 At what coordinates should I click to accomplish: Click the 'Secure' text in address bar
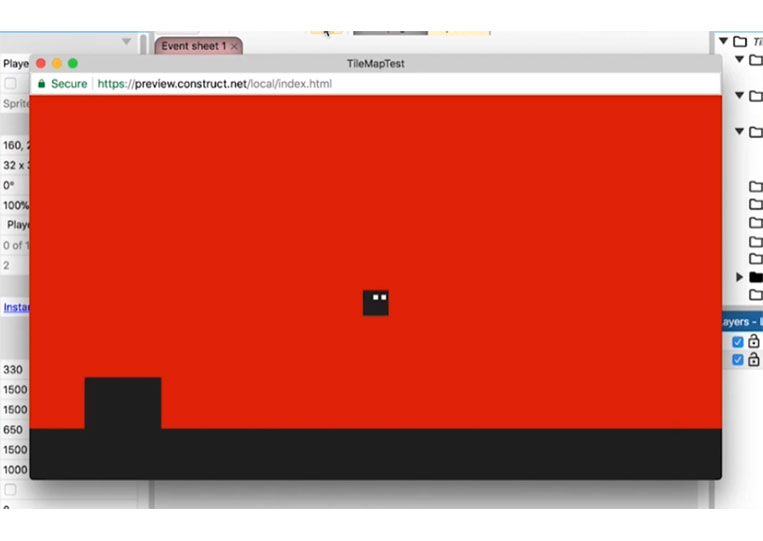tap(69, 84)
